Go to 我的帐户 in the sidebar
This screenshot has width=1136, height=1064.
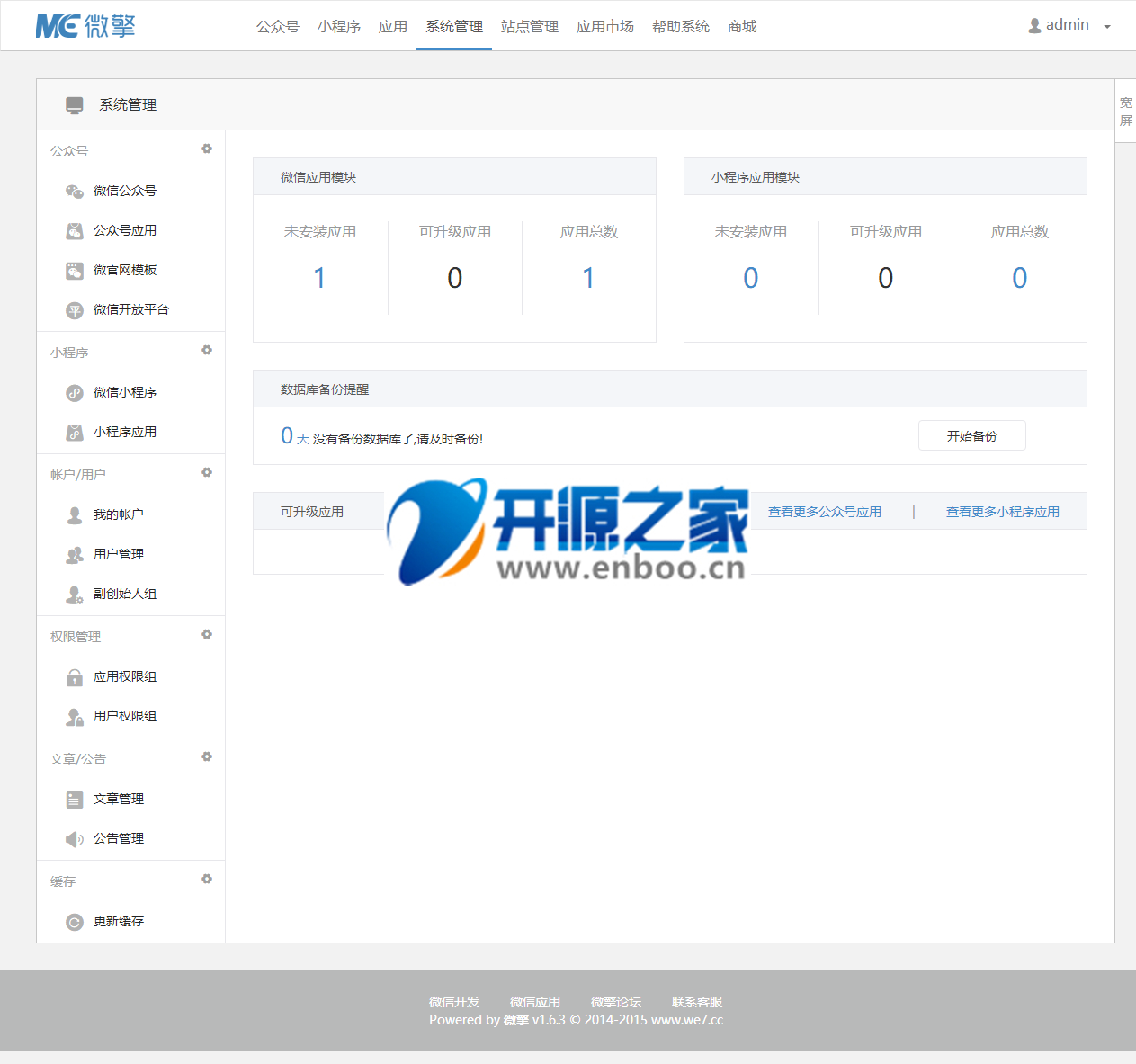(119, 514)
